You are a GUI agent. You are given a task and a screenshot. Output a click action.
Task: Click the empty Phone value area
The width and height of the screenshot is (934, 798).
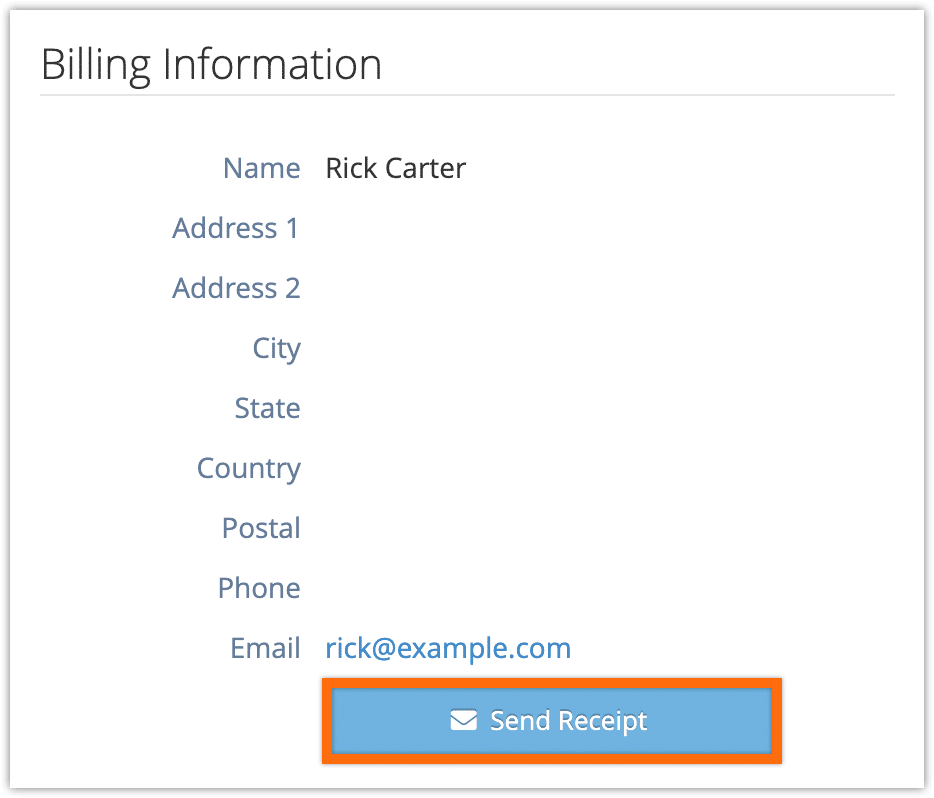point(608,588)
